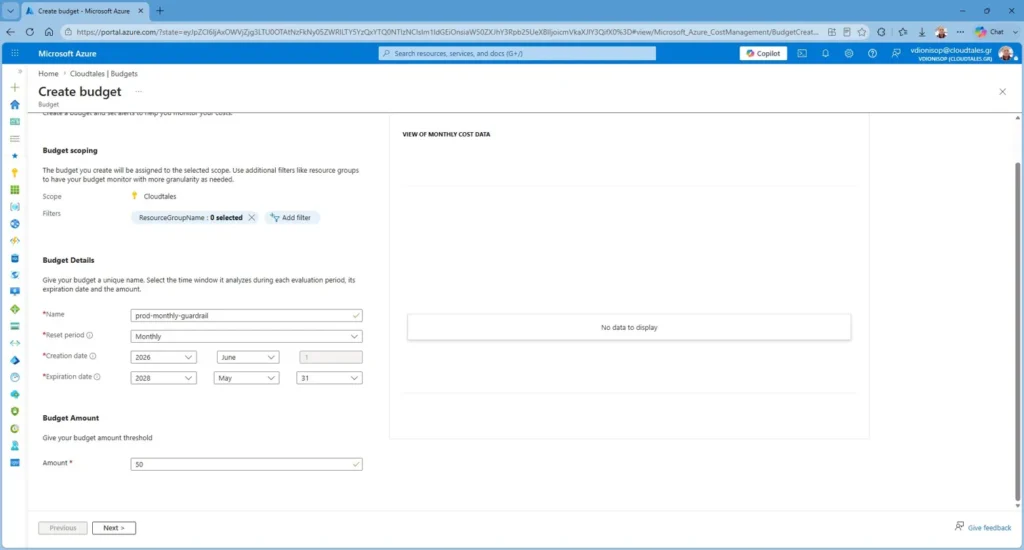
Task: Open browser home page button
Action: [x=49, y=31]
